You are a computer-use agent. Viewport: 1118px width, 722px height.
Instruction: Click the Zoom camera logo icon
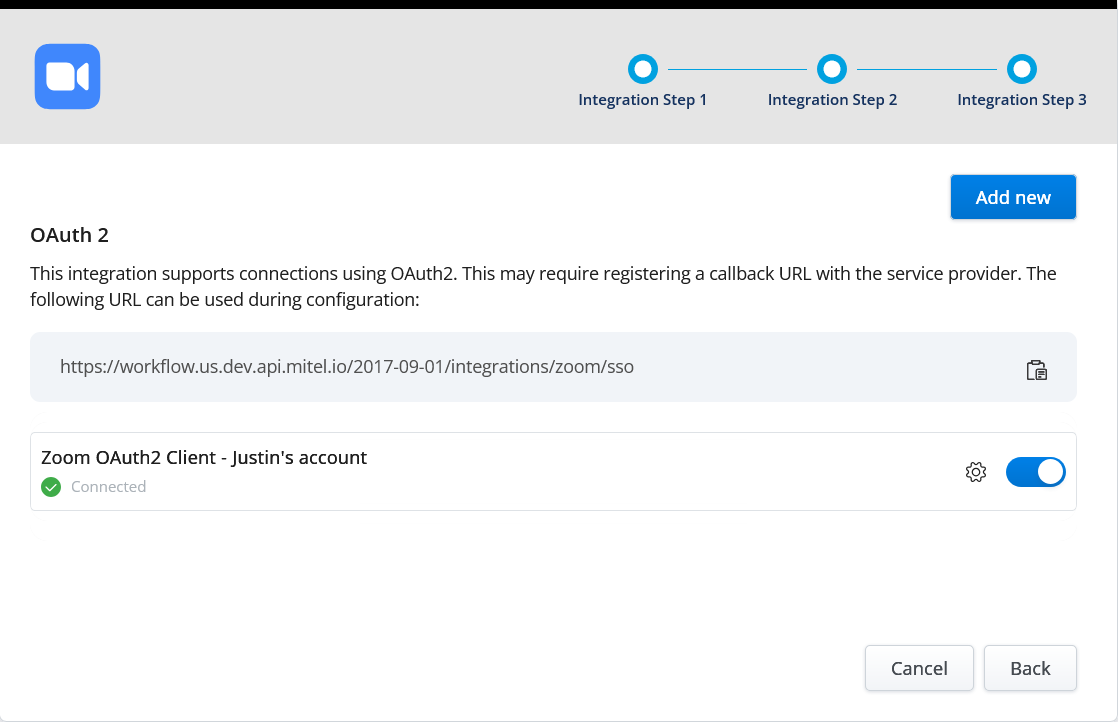(x=67, y=76)
